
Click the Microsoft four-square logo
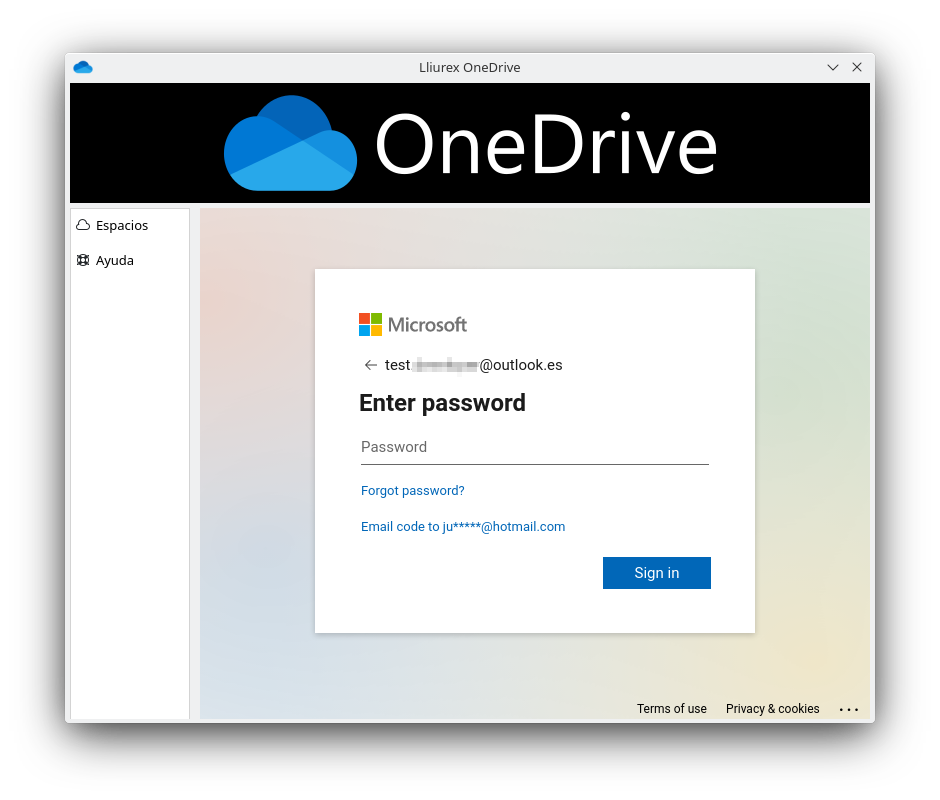click(x=370, y=324)
